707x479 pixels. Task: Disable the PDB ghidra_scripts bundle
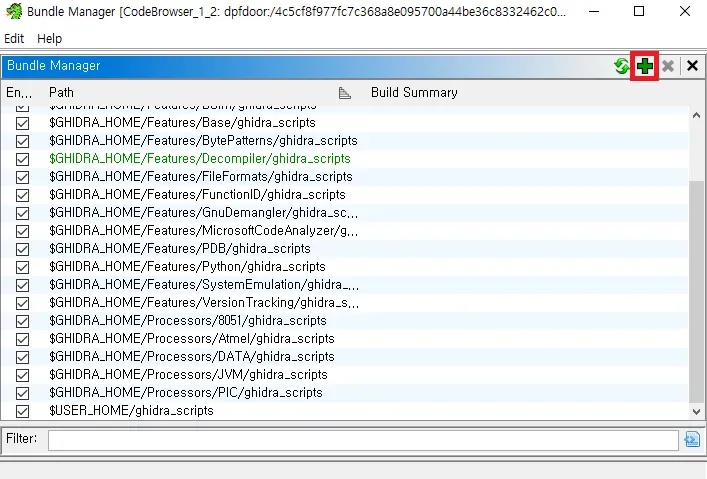click(x=22, y=249)
